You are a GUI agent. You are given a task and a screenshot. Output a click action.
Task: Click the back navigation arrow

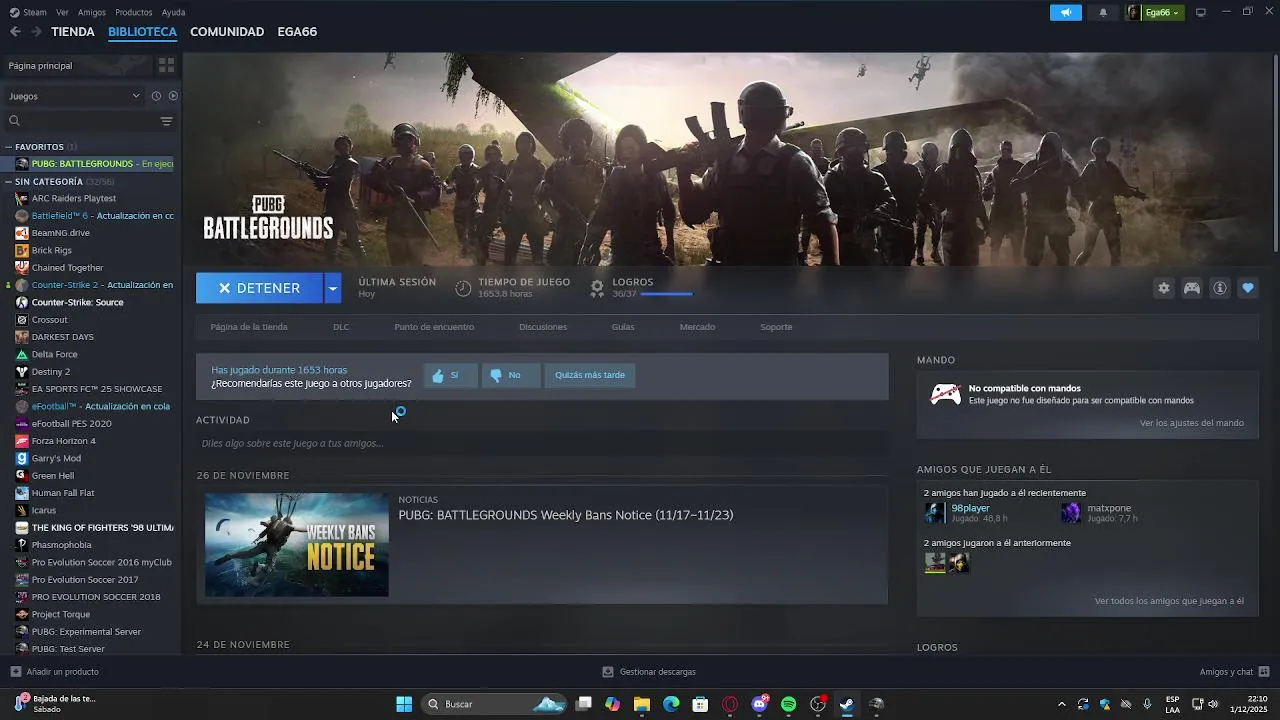[15, 32]
